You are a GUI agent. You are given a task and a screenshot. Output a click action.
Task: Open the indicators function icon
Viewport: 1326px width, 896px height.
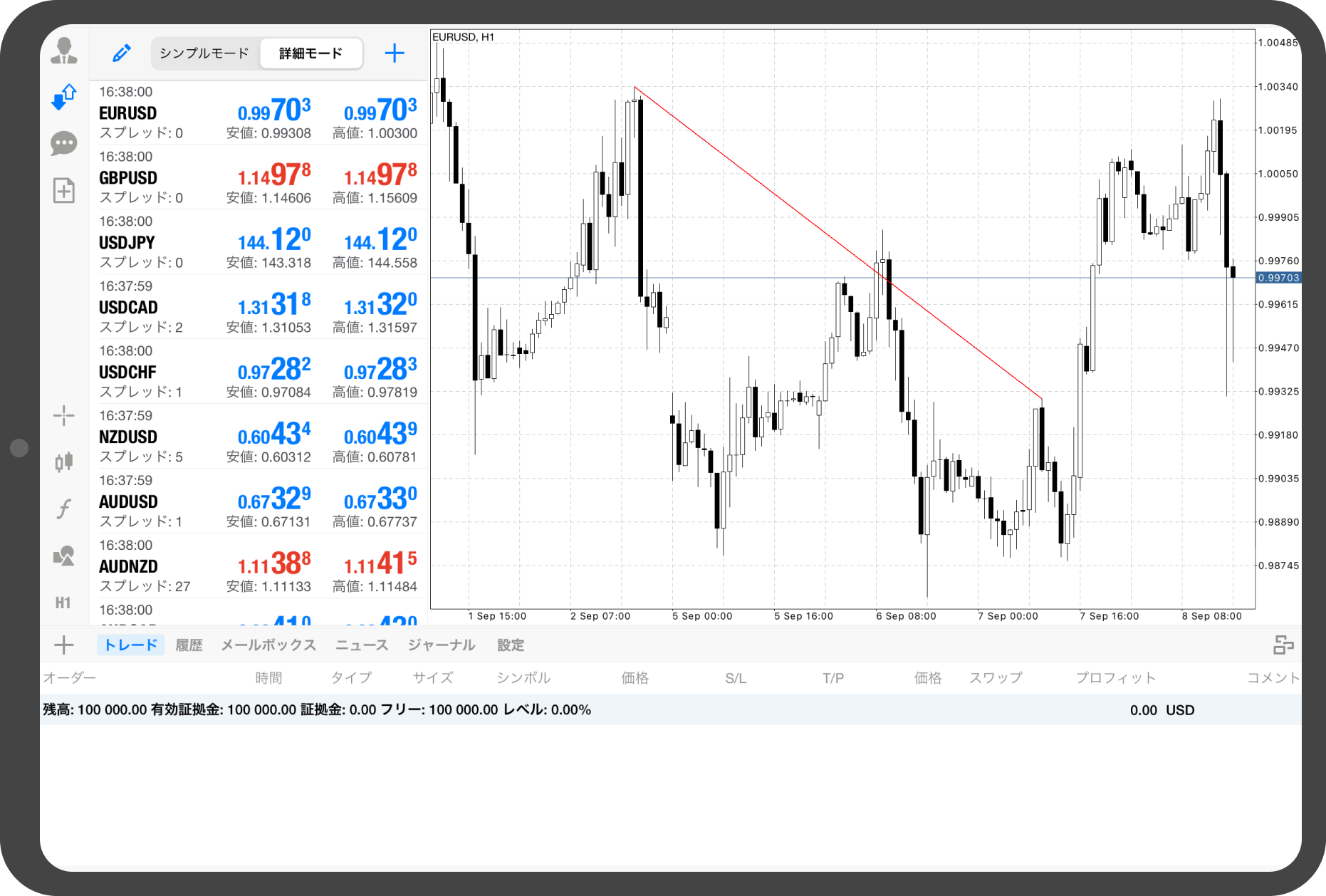click(x=64, y=509)
